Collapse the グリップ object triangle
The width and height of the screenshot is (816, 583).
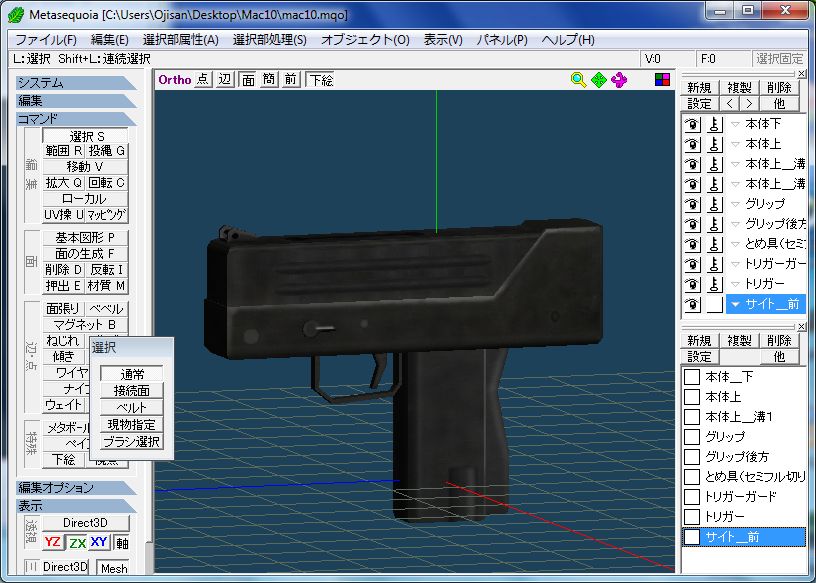[x=735, y=204]
